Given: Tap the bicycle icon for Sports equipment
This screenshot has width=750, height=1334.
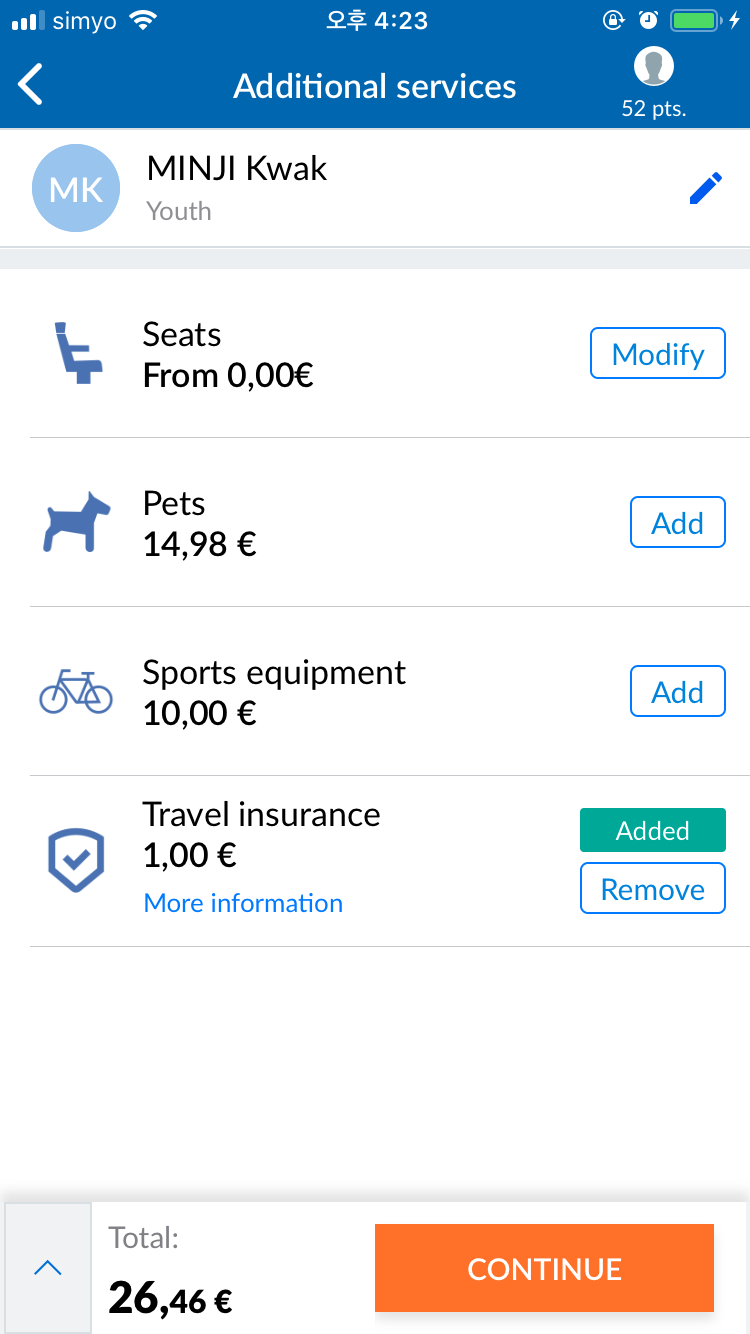Looking at the screenshot, I should 76,691.
